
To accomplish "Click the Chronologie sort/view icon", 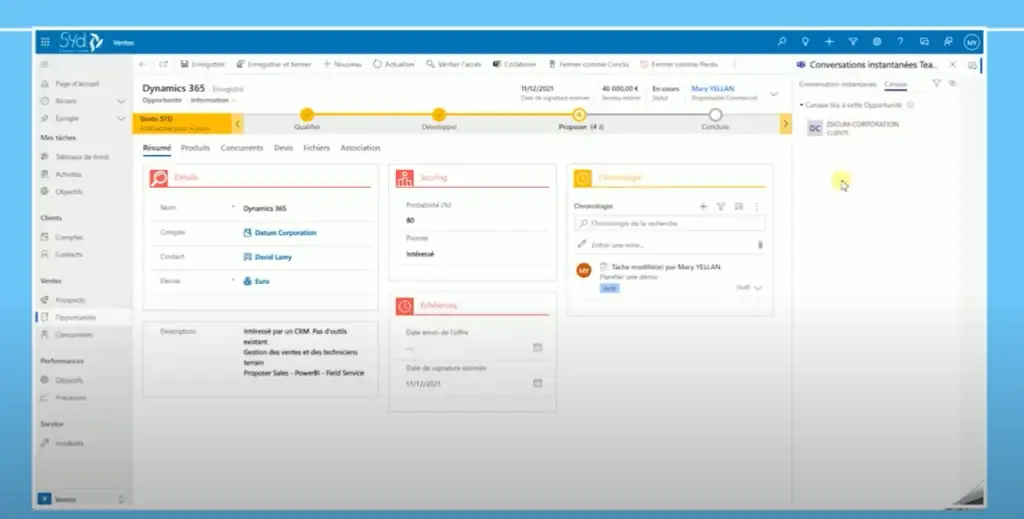I will [739, 206].
